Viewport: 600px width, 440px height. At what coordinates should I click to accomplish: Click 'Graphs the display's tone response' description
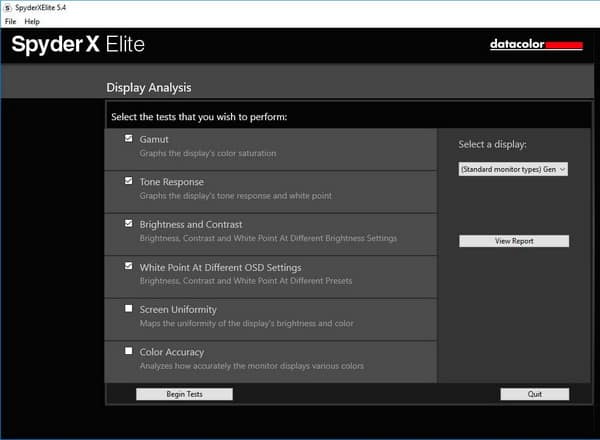pyautogui.click(x=236, y=196)
